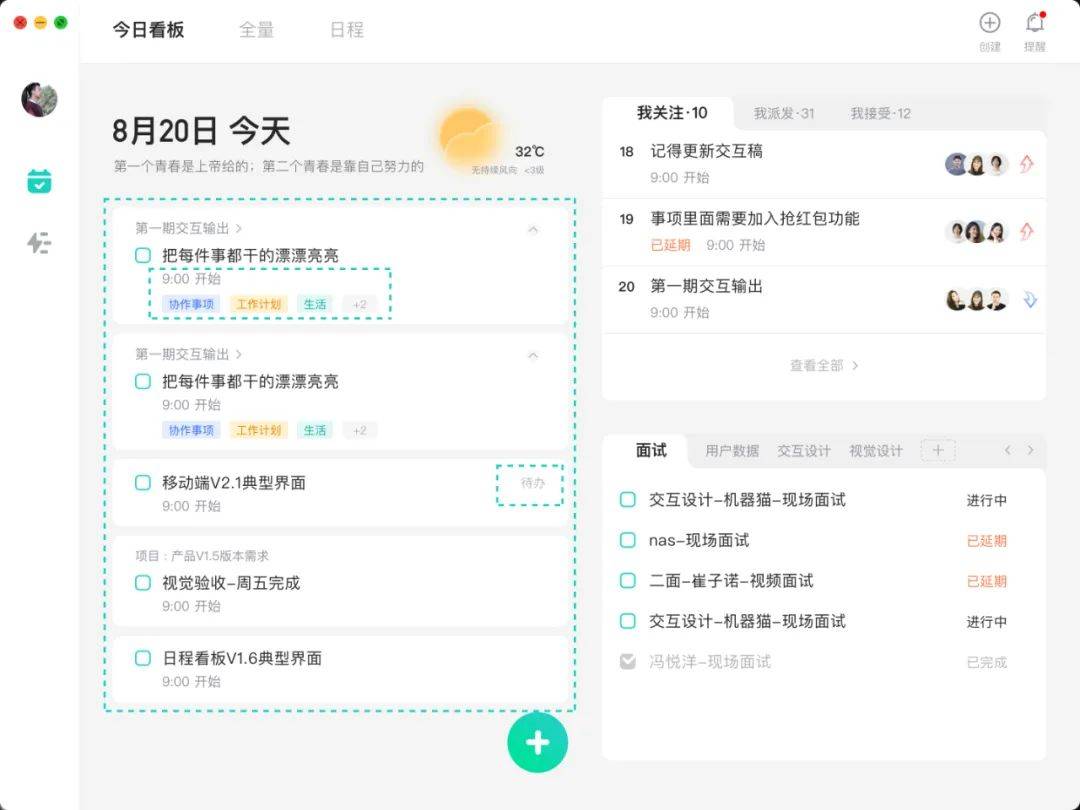The height and width of the screenshot is (810, 1080).
Task: Click 工作计划 tag in second card
Action: click(258, 430)
